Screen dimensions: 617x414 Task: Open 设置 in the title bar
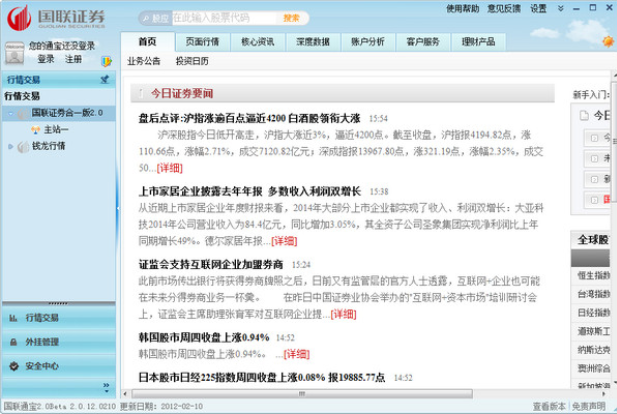click(538, 9)
